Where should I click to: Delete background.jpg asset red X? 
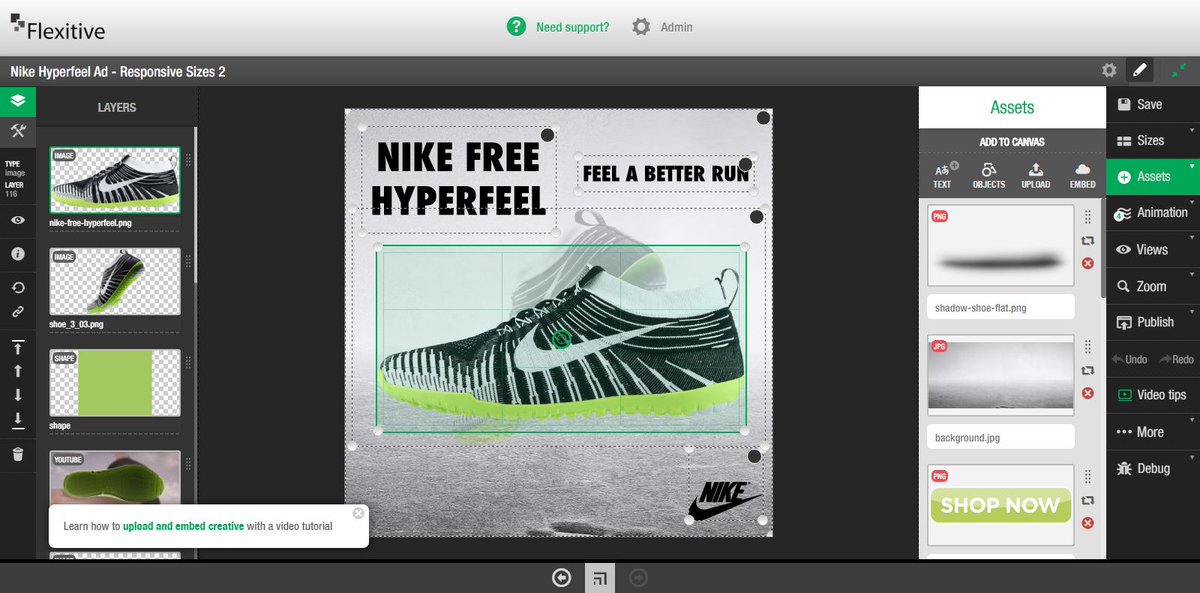pos(1088,393)
